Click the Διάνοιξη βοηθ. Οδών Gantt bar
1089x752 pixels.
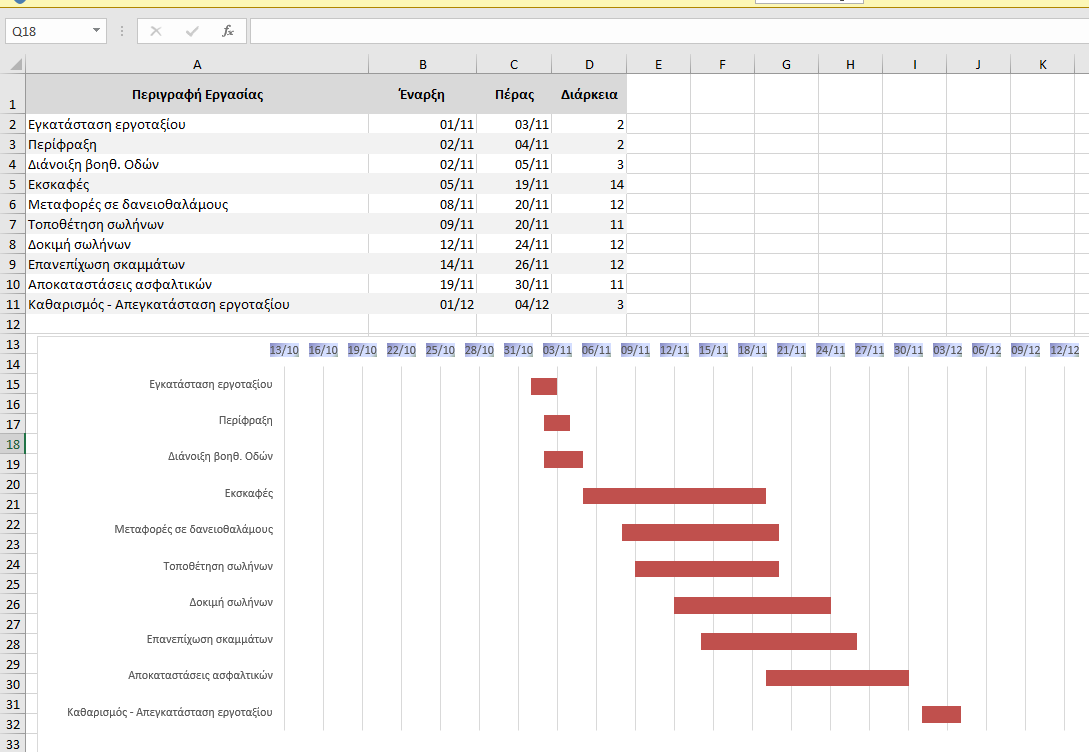click(x=563, y=459)
